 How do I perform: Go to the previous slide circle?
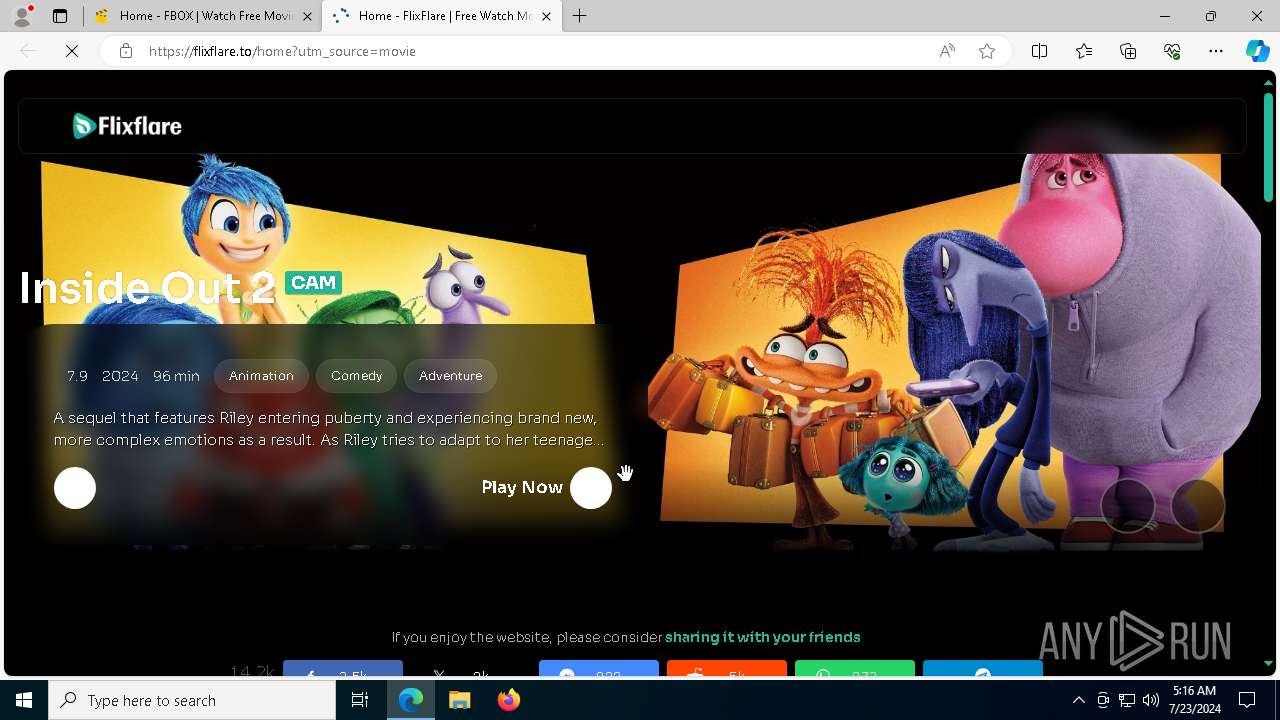1128,506
